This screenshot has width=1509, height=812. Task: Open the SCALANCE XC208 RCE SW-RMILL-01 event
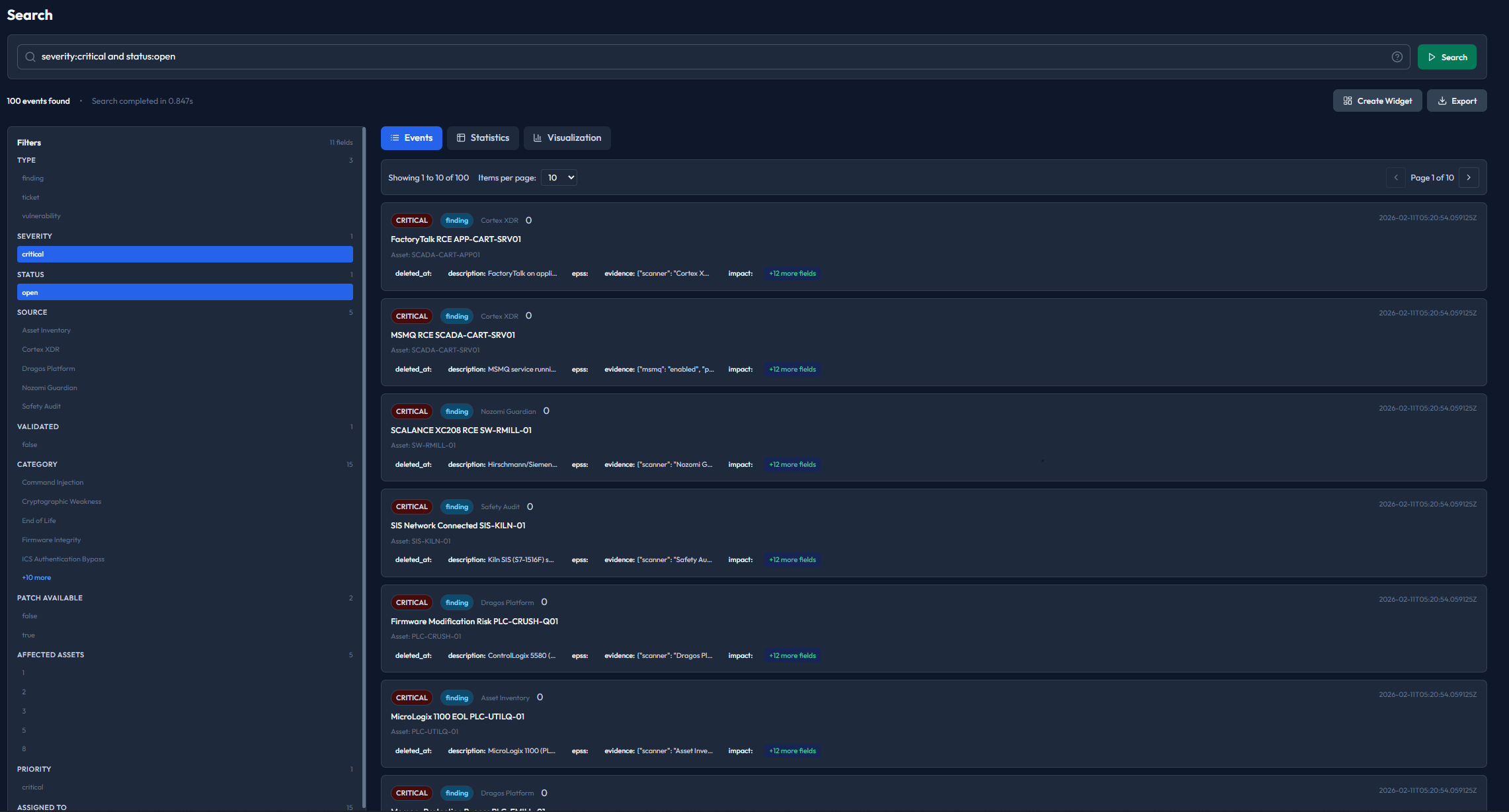(x=462, y=430)
